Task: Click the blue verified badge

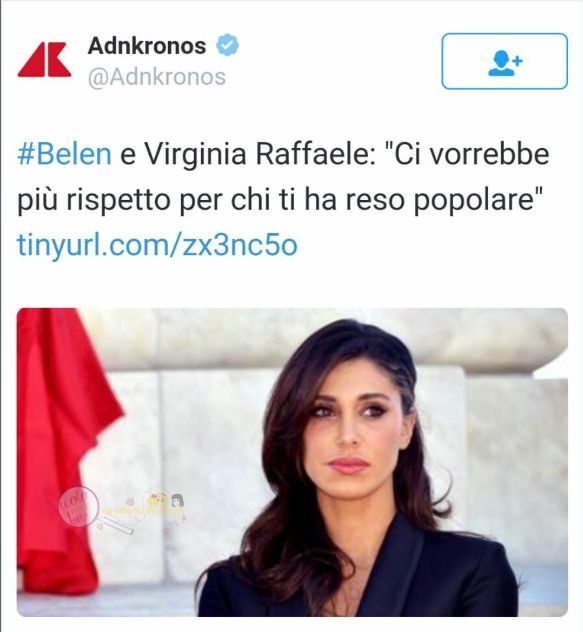Action: point(228,45)
